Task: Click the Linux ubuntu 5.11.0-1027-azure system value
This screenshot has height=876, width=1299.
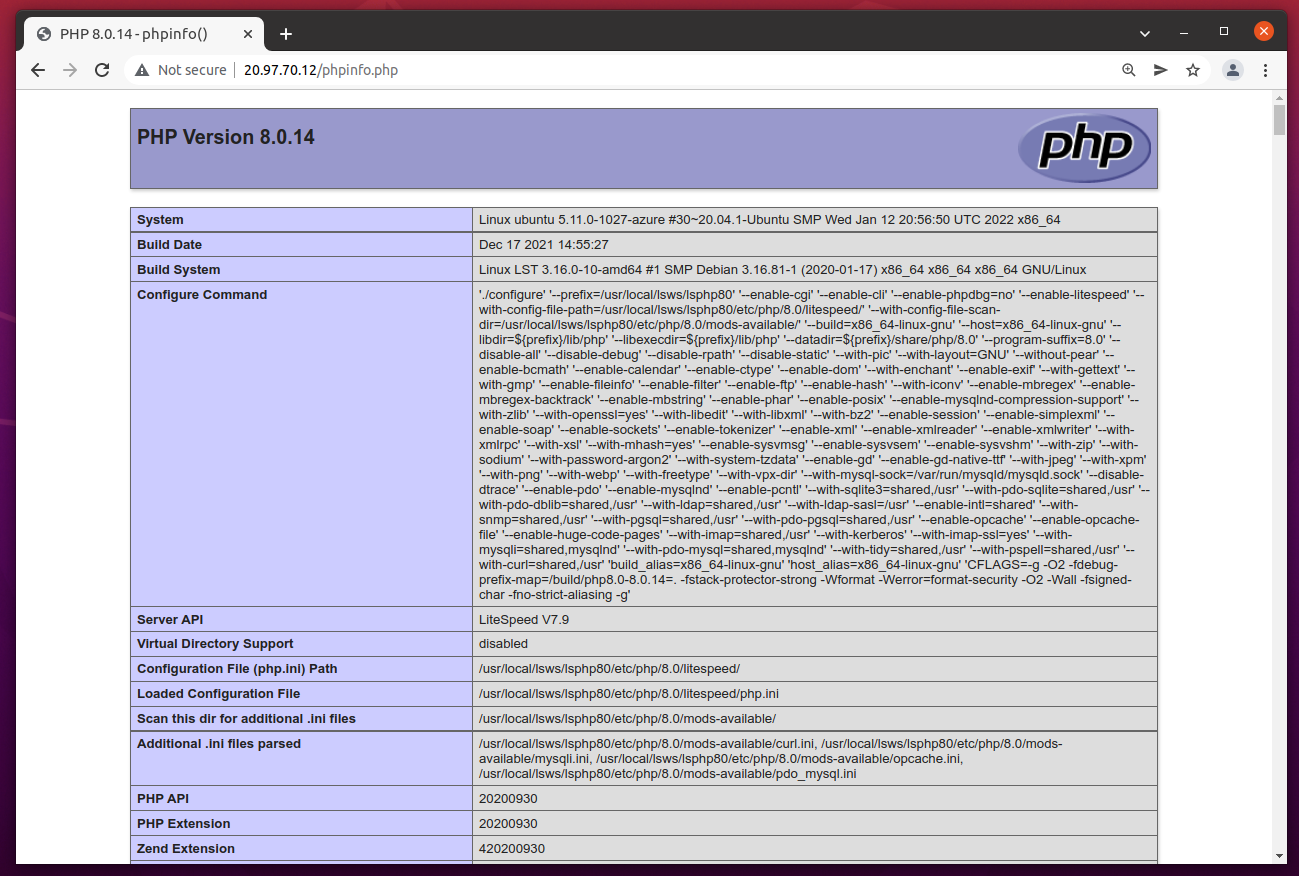Action: click(x=770, y=220)
